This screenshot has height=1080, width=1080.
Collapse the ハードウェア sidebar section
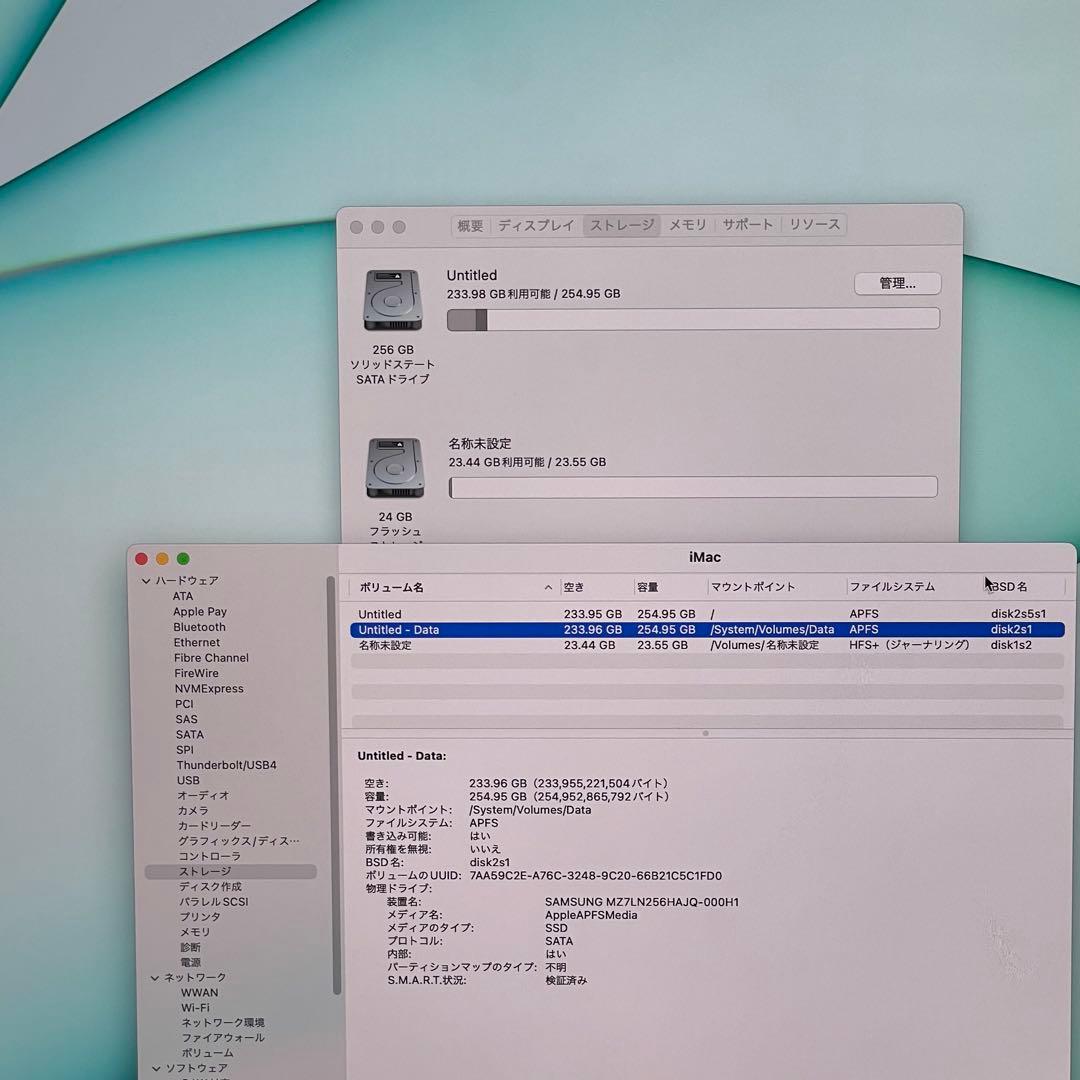146,580
